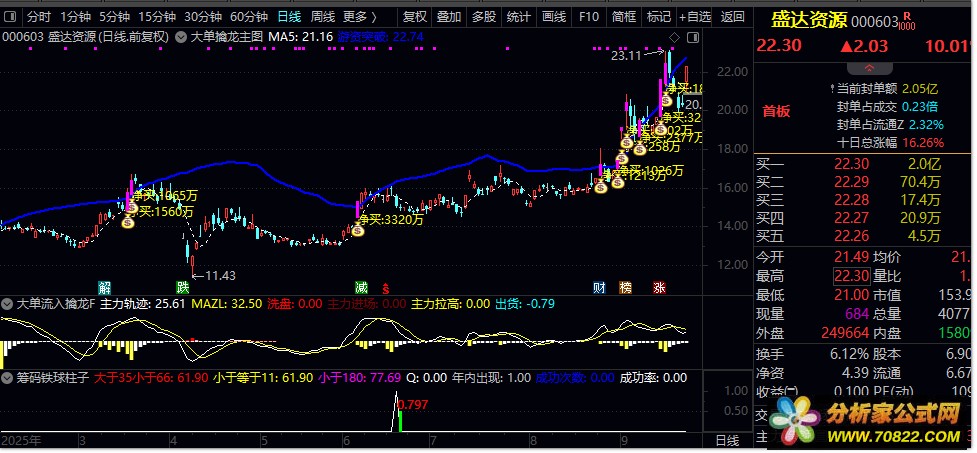Image resolution: width=977 pixels, height=453 pixels.
Task: Click the 买三 order row
Action: pos(863,200)
